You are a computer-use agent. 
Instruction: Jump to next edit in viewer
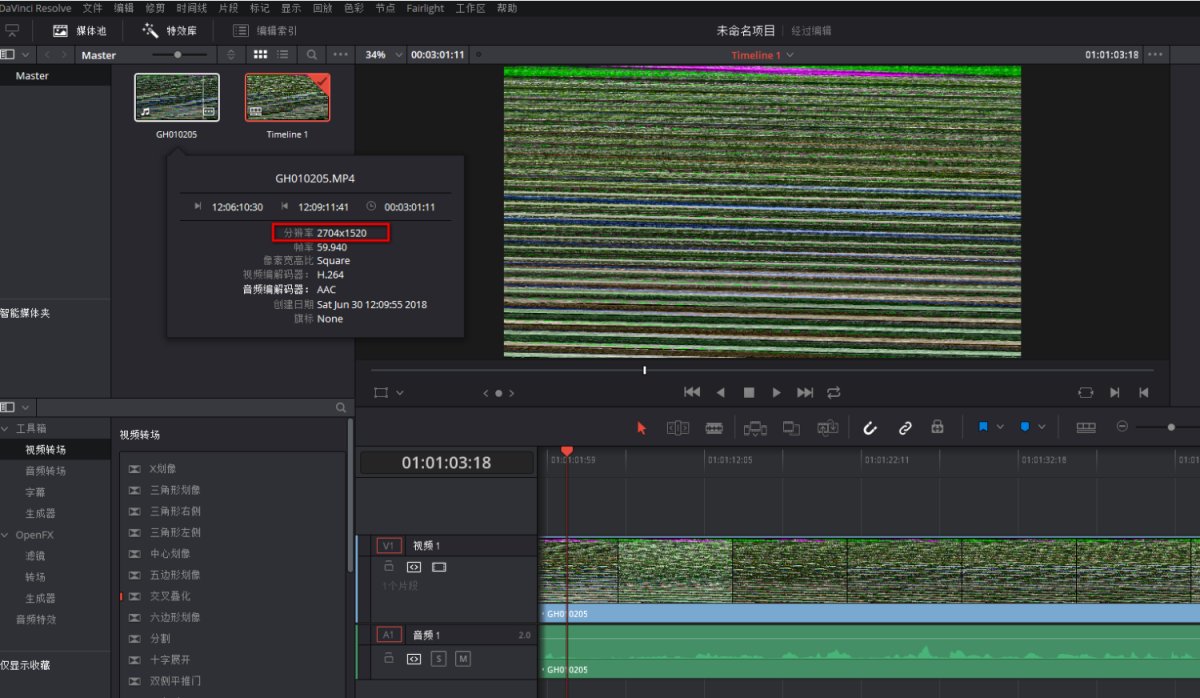click(x=1115, y=393)
